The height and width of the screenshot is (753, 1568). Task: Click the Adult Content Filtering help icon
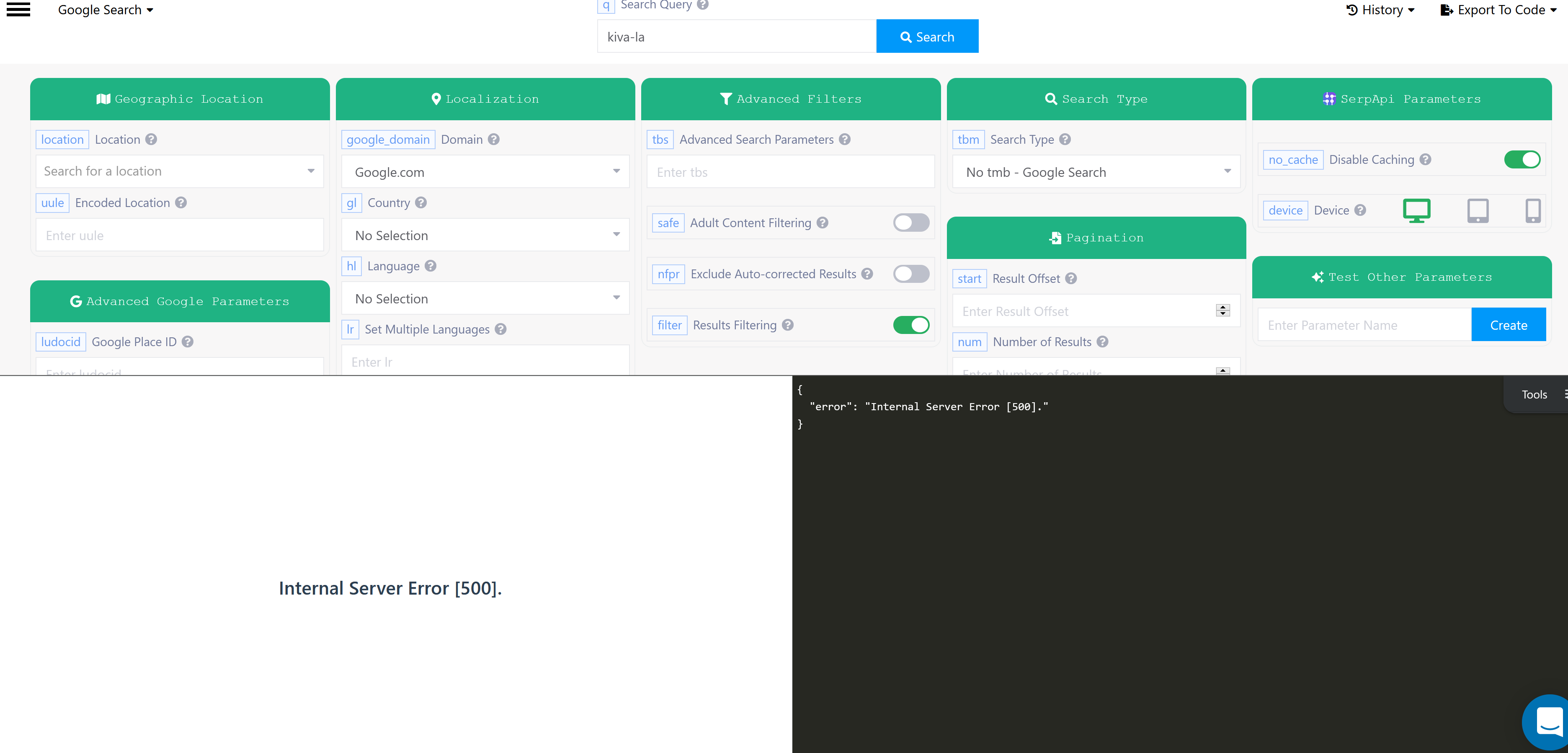point(823,223)
